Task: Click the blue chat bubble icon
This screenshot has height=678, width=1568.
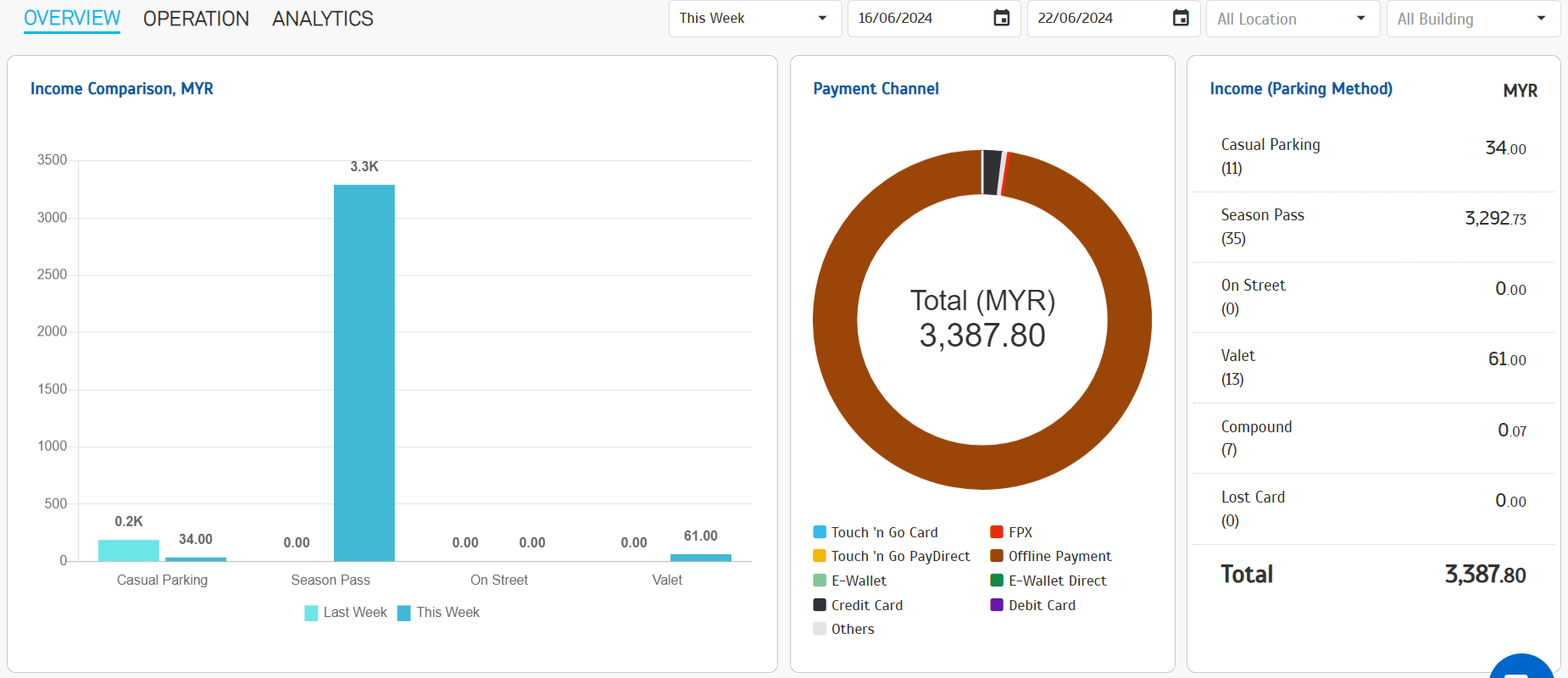Action: tap(1521, 667)
